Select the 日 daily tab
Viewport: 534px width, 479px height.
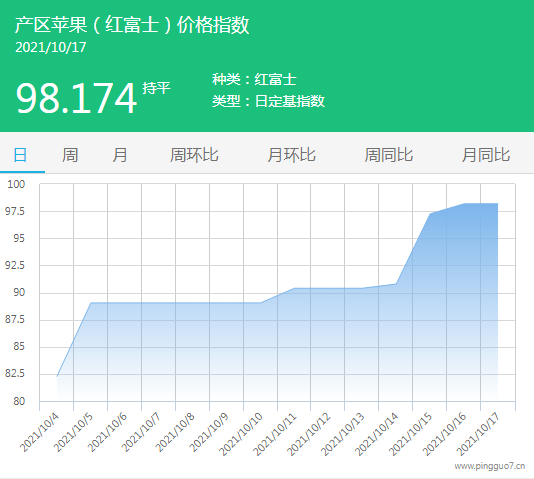click(20, 155)
